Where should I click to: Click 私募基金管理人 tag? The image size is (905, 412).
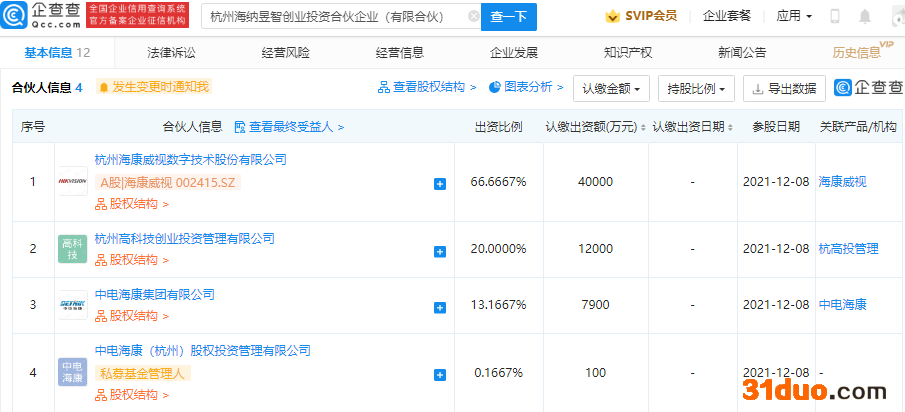tap(143, 373)
